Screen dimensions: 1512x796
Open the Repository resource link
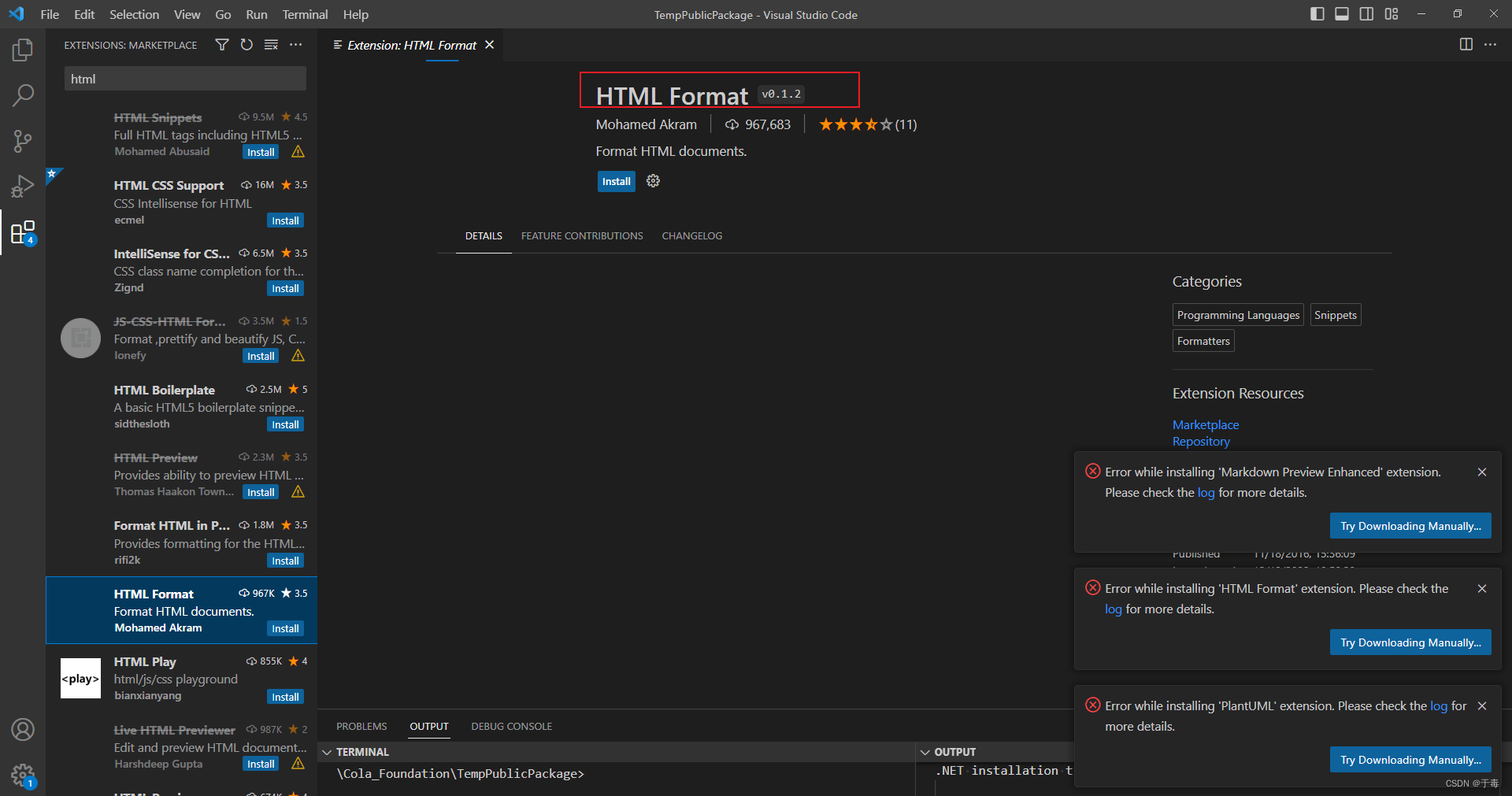(x=1201, y=442)
